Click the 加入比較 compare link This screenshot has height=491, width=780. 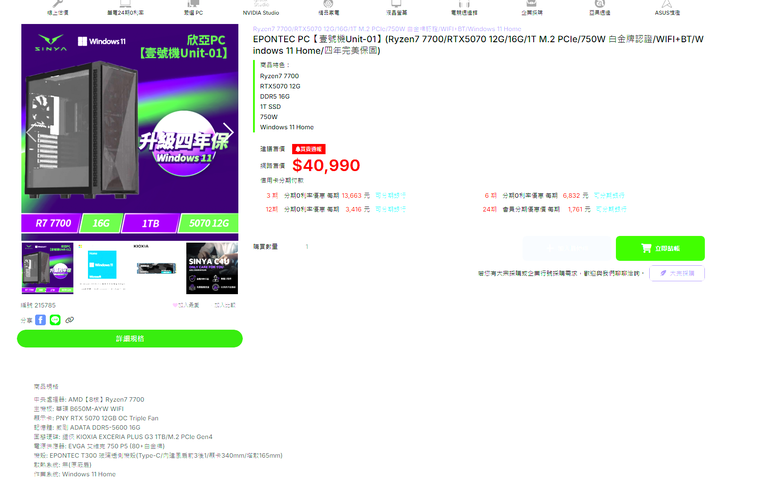(x=225, y=305)
